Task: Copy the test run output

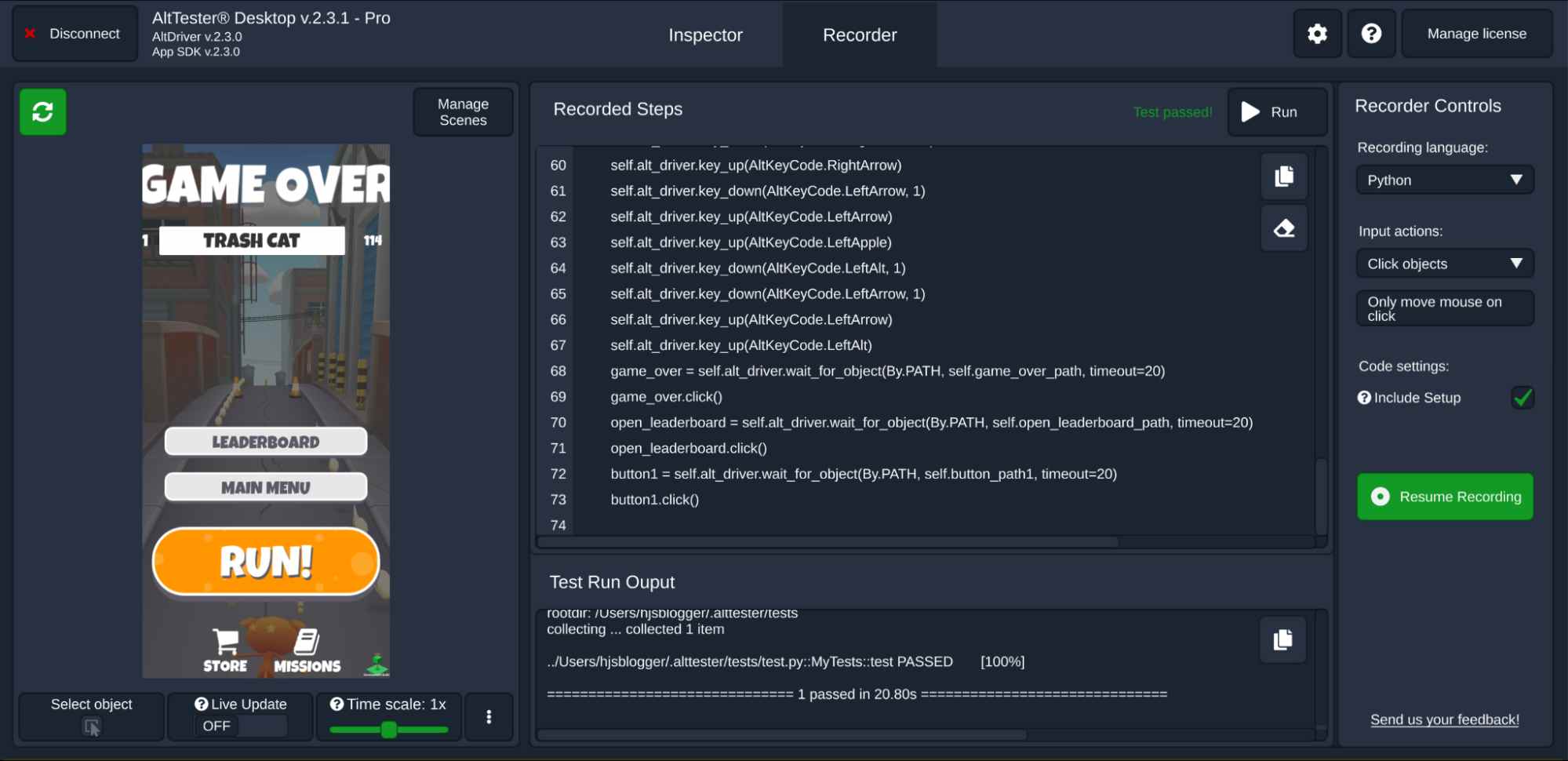Action: 1283,640
